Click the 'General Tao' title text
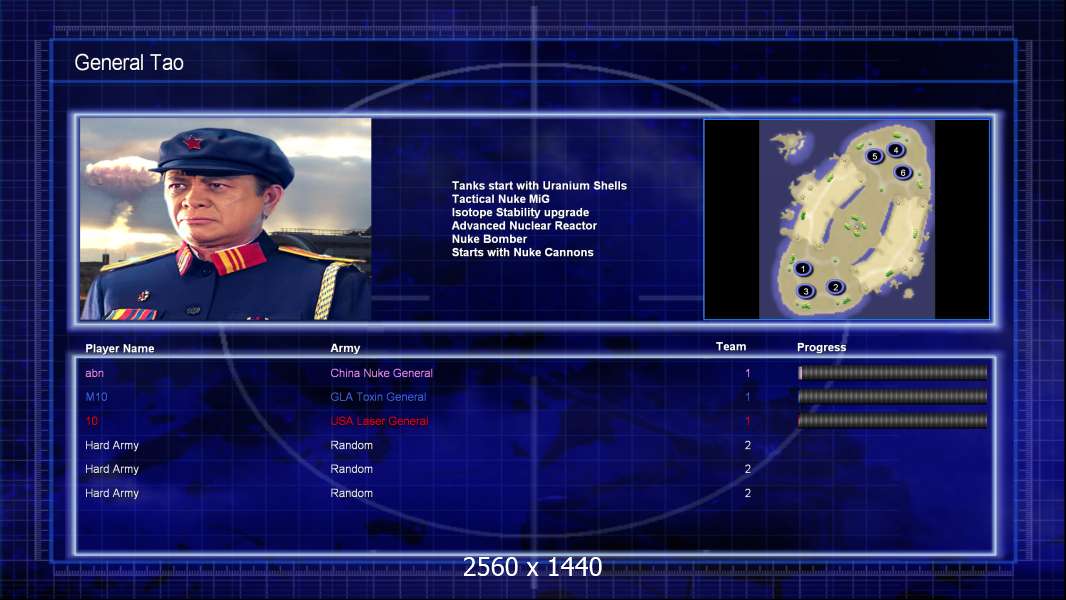Image resolution: width=1066 pixels, height=600 pixels. 128,63
